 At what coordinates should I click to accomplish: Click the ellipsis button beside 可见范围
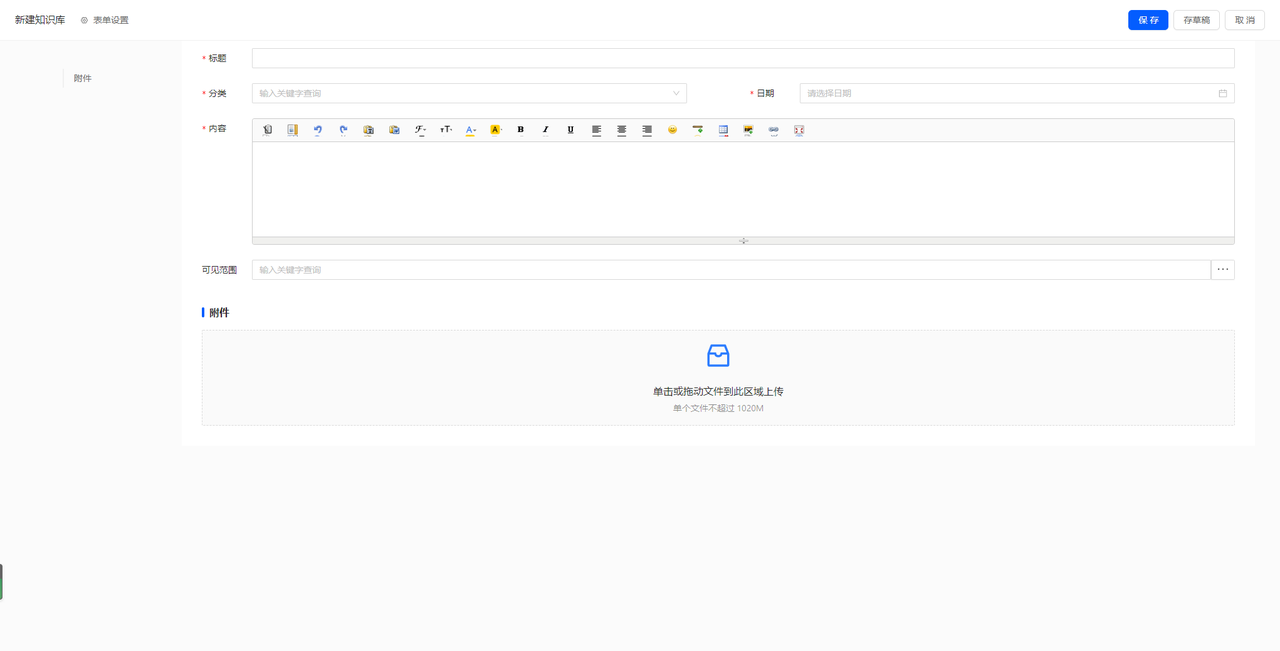1223,270
